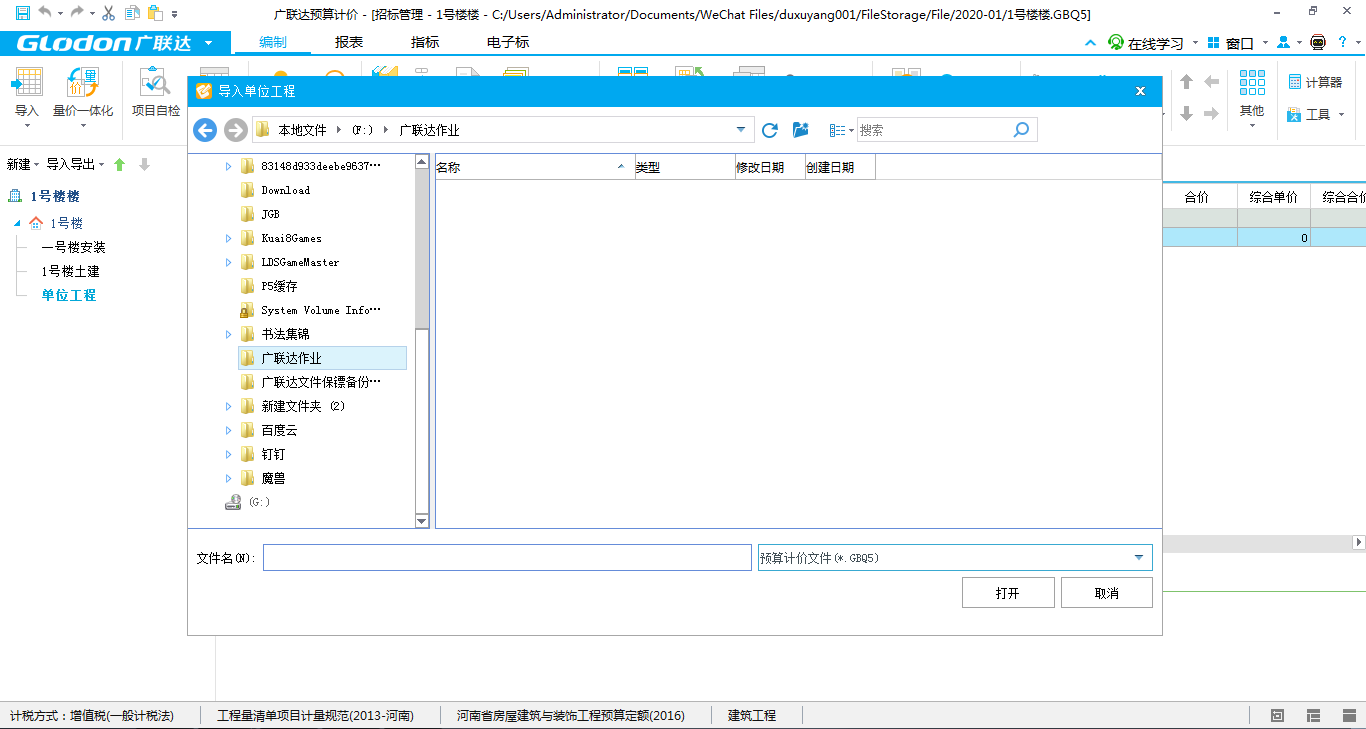Click the Redo arrow icon
Viewport: 1366px width, 729px height.
77,13
